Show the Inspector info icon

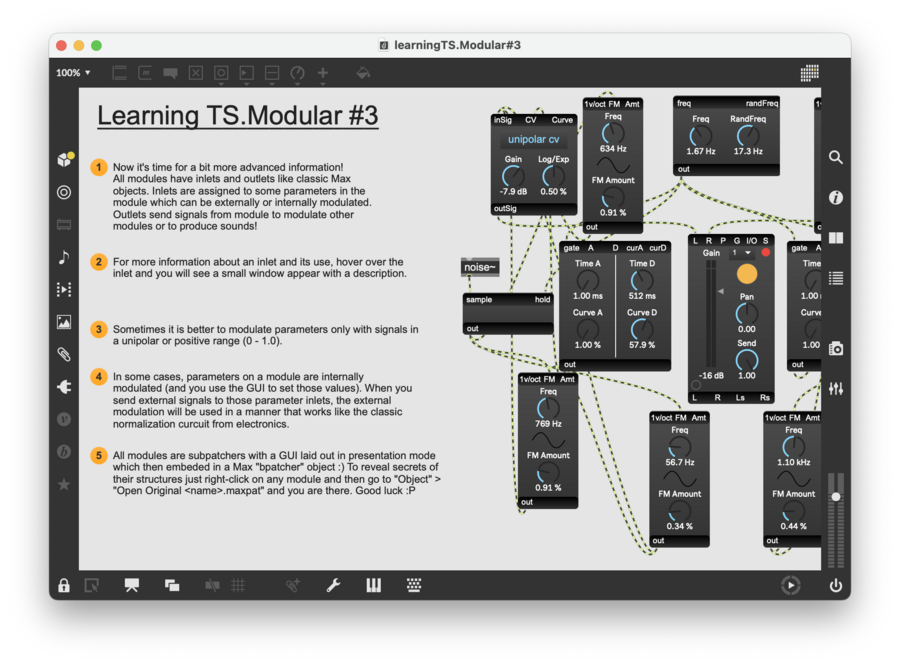pos(836,197)
